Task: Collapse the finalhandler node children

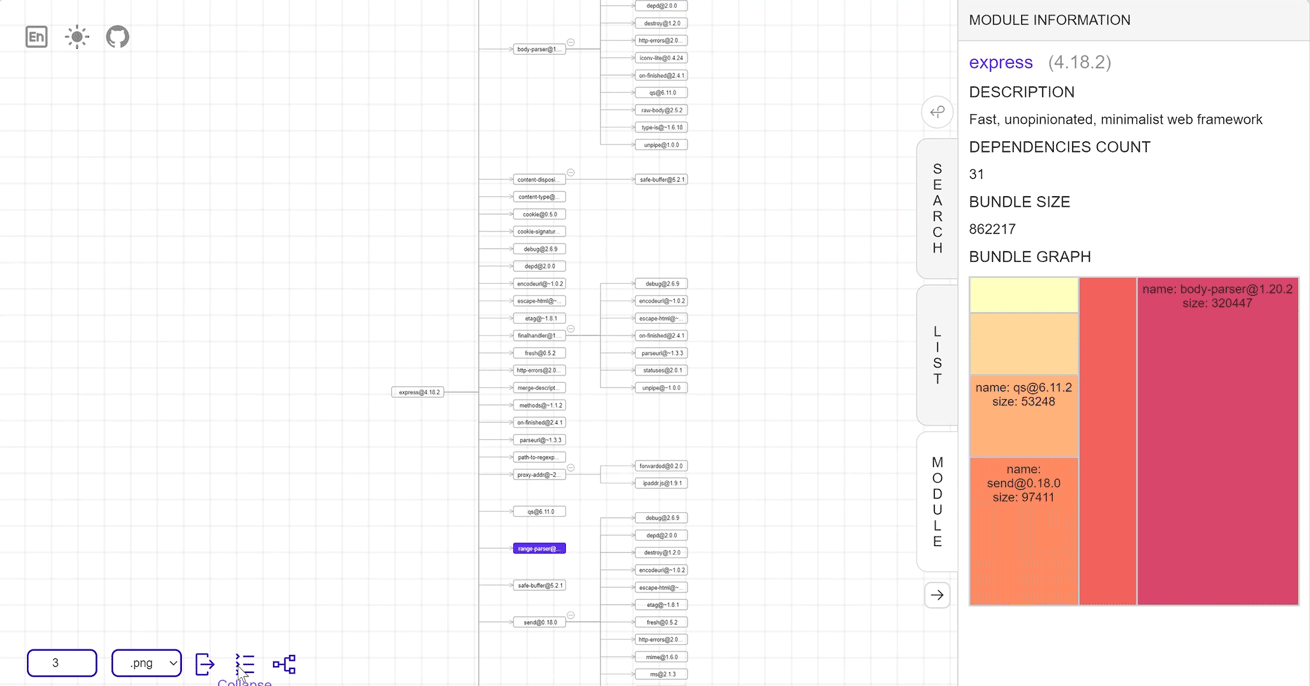Action: point(571,329)
